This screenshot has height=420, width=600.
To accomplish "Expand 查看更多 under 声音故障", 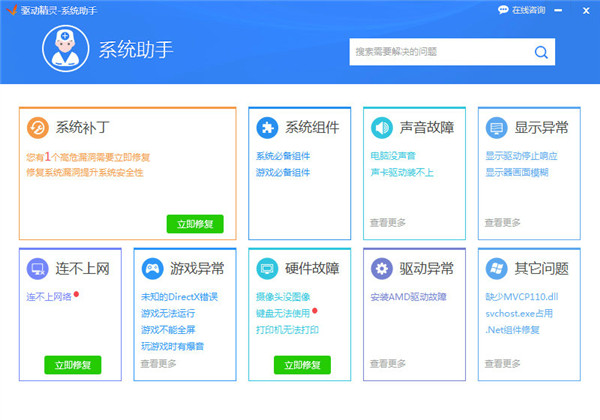I will (388, 223).
